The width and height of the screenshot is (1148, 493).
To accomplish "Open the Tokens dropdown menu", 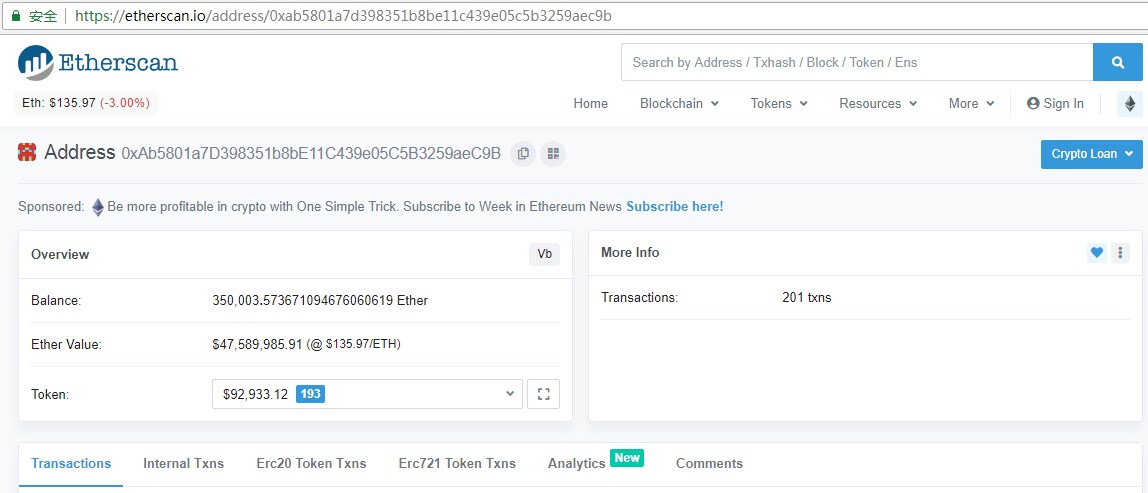I will point(779,103).
